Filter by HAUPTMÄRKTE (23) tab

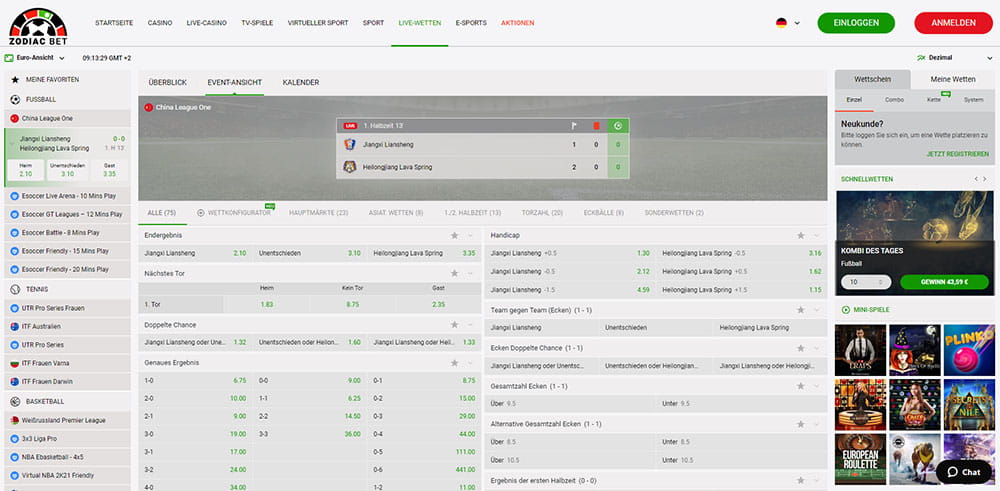pyautogui.click(x=318, y=212)
